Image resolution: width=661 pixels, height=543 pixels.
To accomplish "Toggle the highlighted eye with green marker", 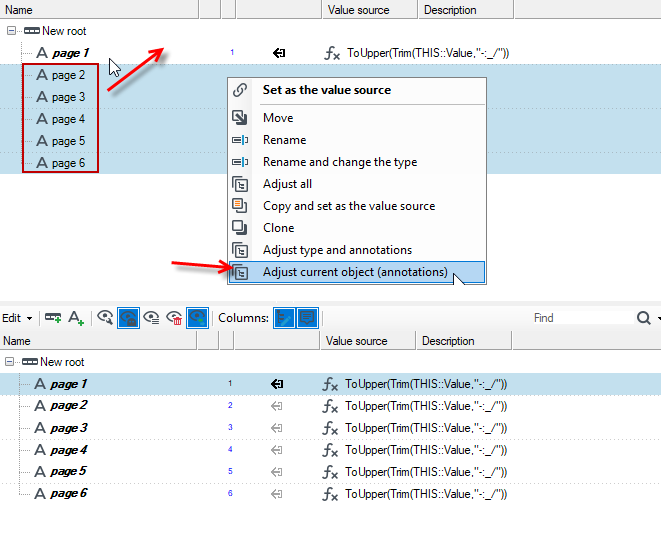I will (x=197, y=318).
